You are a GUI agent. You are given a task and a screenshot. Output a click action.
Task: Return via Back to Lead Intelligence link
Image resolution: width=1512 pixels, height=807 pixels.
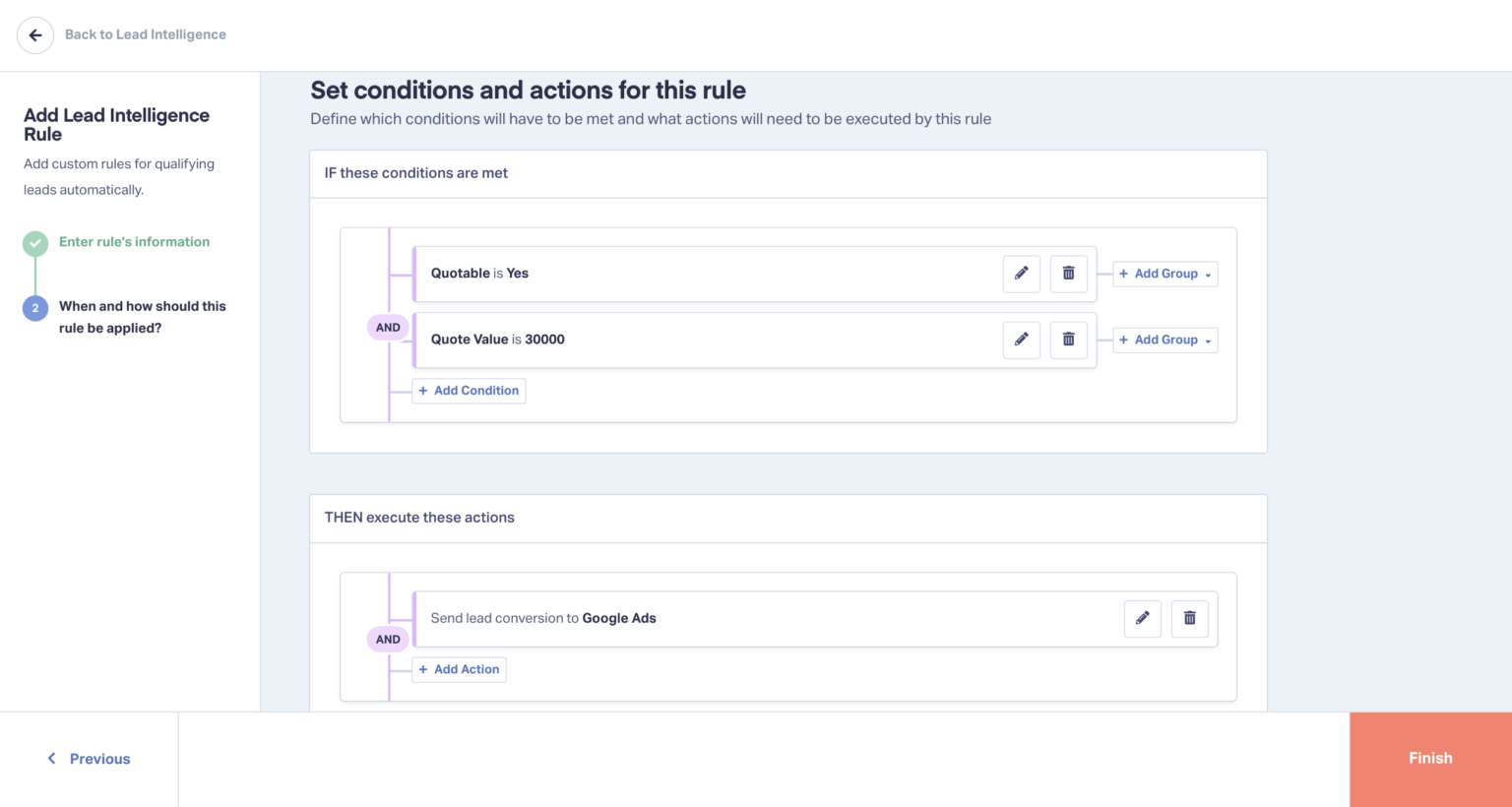click(145, 34)
